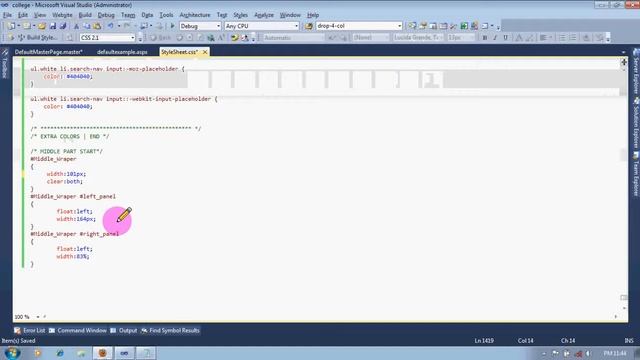Close the StyleSheet.css tab

[x=205, y=52]
